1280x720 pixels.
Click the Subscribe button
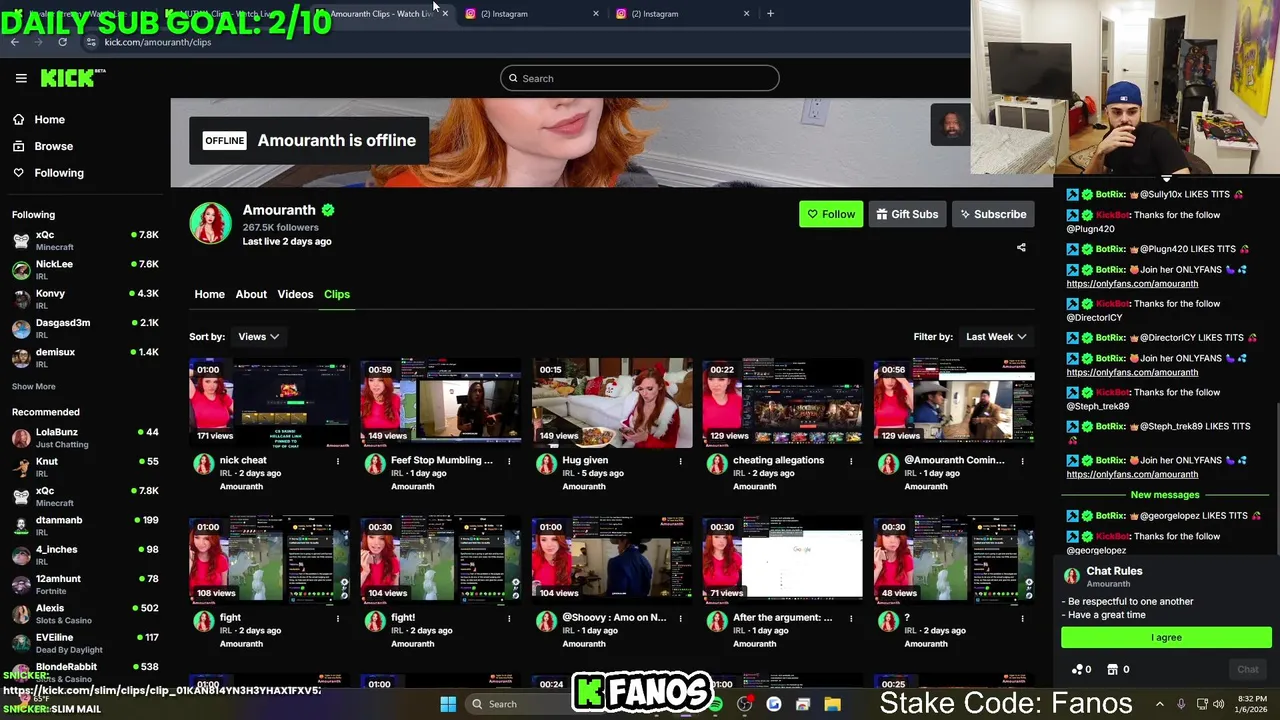coord(993,214)
